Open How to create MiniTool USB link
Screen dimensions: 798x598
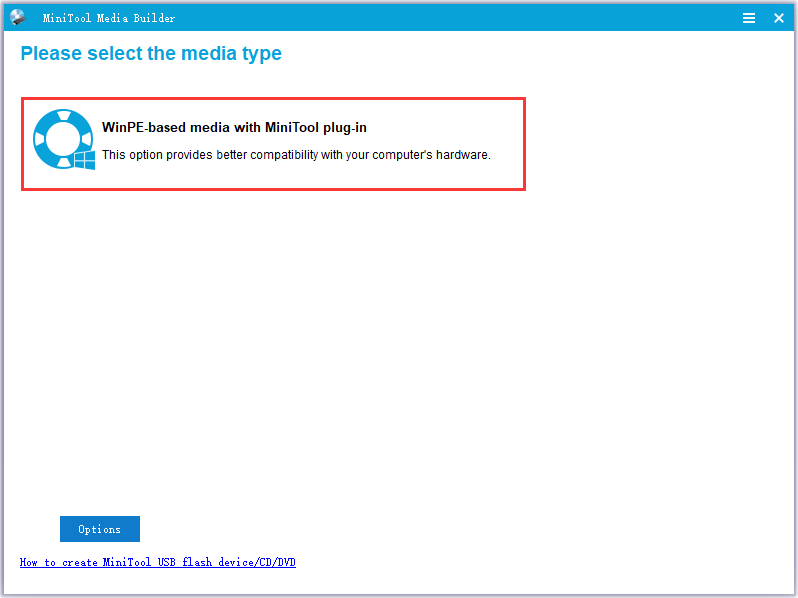(x=158, y=562)
